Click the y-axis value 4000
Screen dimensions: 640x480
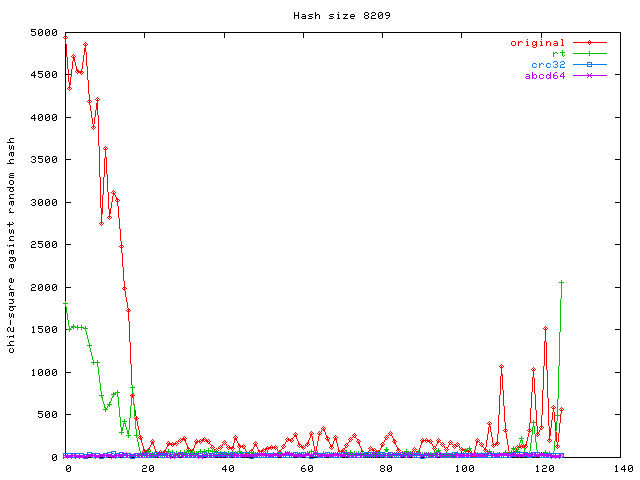pos(44,118)
